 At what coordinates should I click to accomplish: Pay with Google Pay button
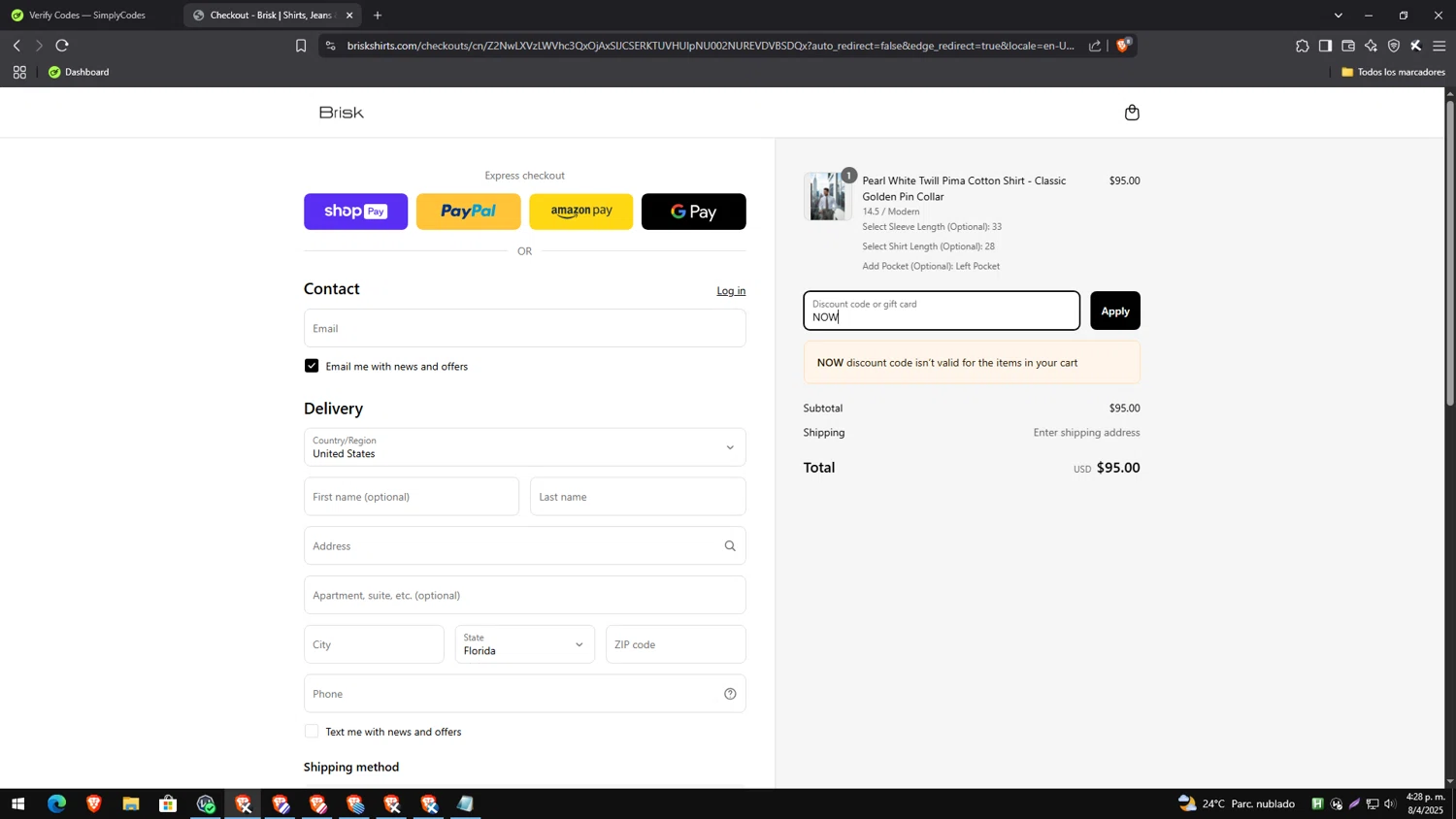[693, 212]
